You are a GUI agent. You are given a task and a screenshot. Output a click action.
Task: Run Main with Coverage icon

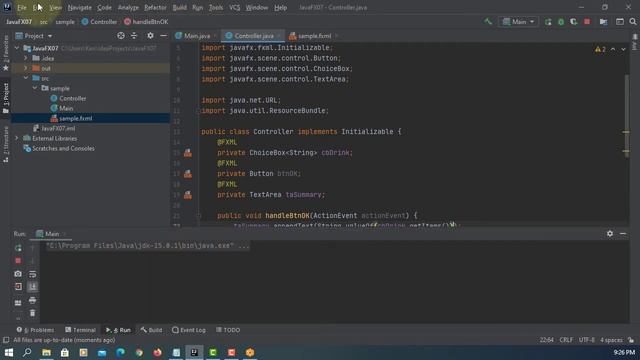[573, 22]
